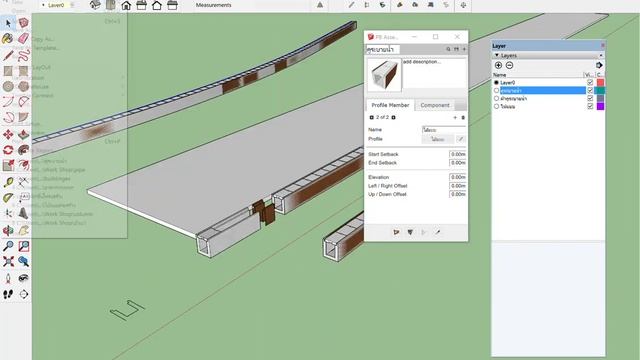Activate the Pan hand tool
Image resolution: width=640 pixels, height=360 pixels.
coord(24,230)
